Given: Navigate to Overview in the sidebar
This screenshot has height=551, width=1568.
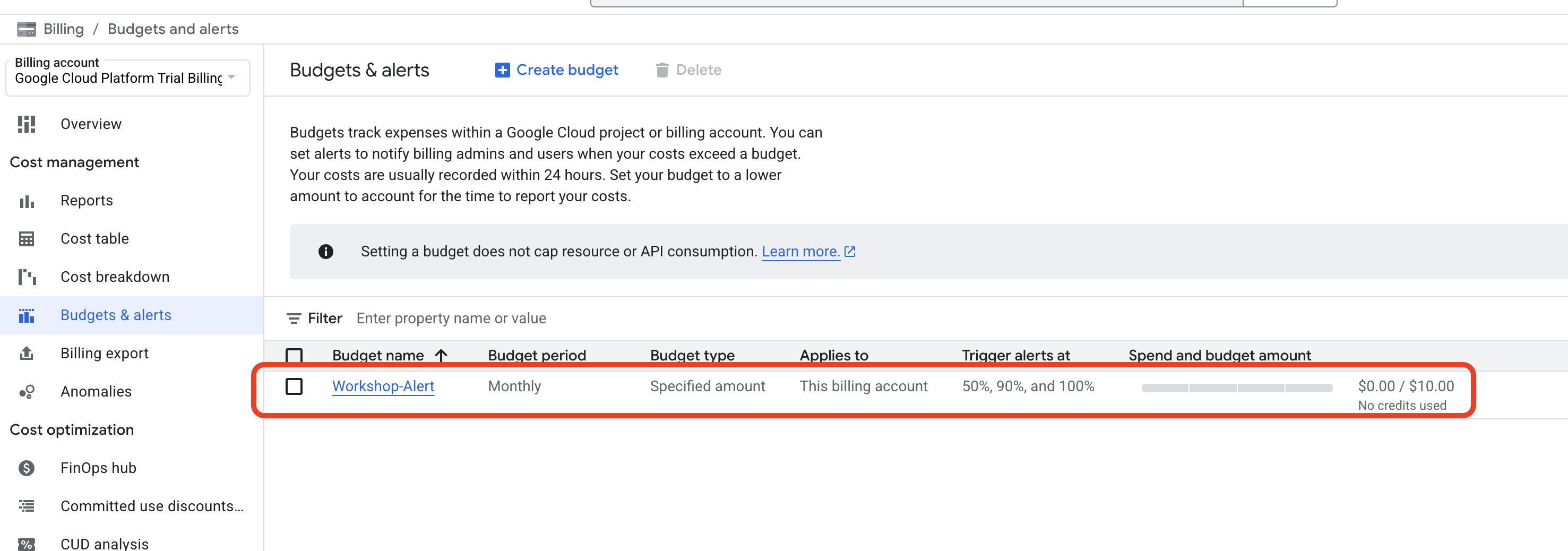Looking at the screenshot, I should click(90, 124).
